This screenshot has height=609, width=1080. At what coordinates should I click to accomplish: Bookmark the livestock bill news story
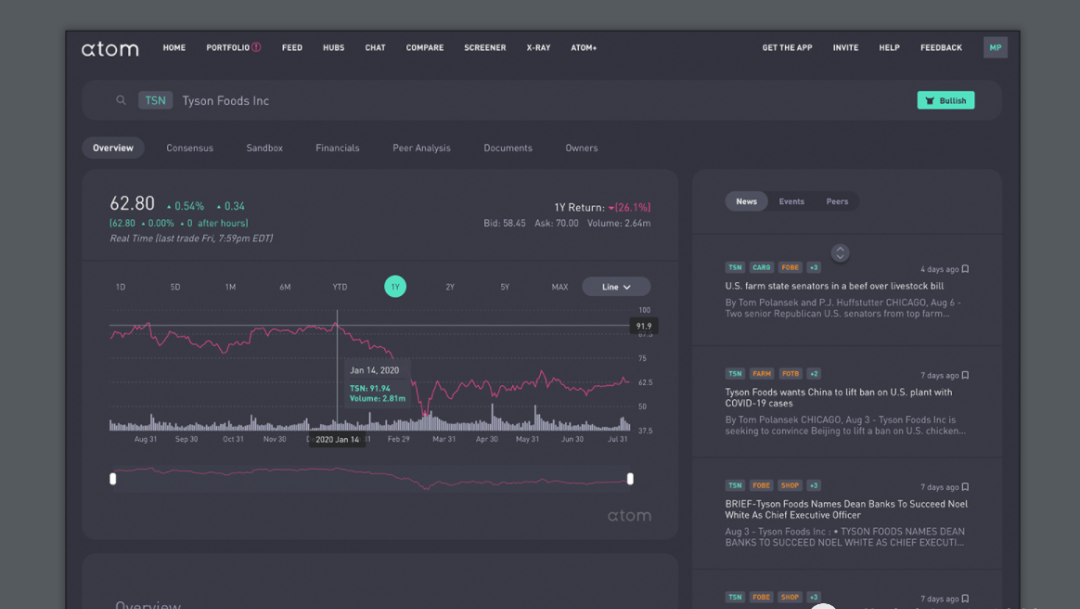click(x=965, y=269)
